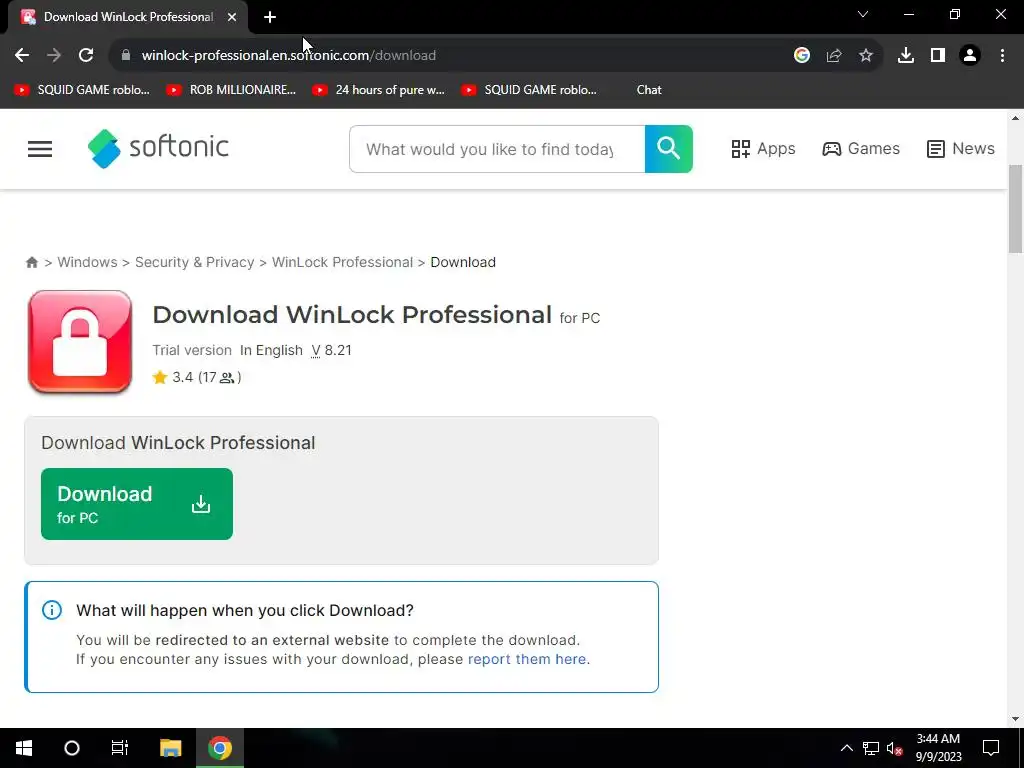Open Chrome three-dot menu

[1002, 56]
